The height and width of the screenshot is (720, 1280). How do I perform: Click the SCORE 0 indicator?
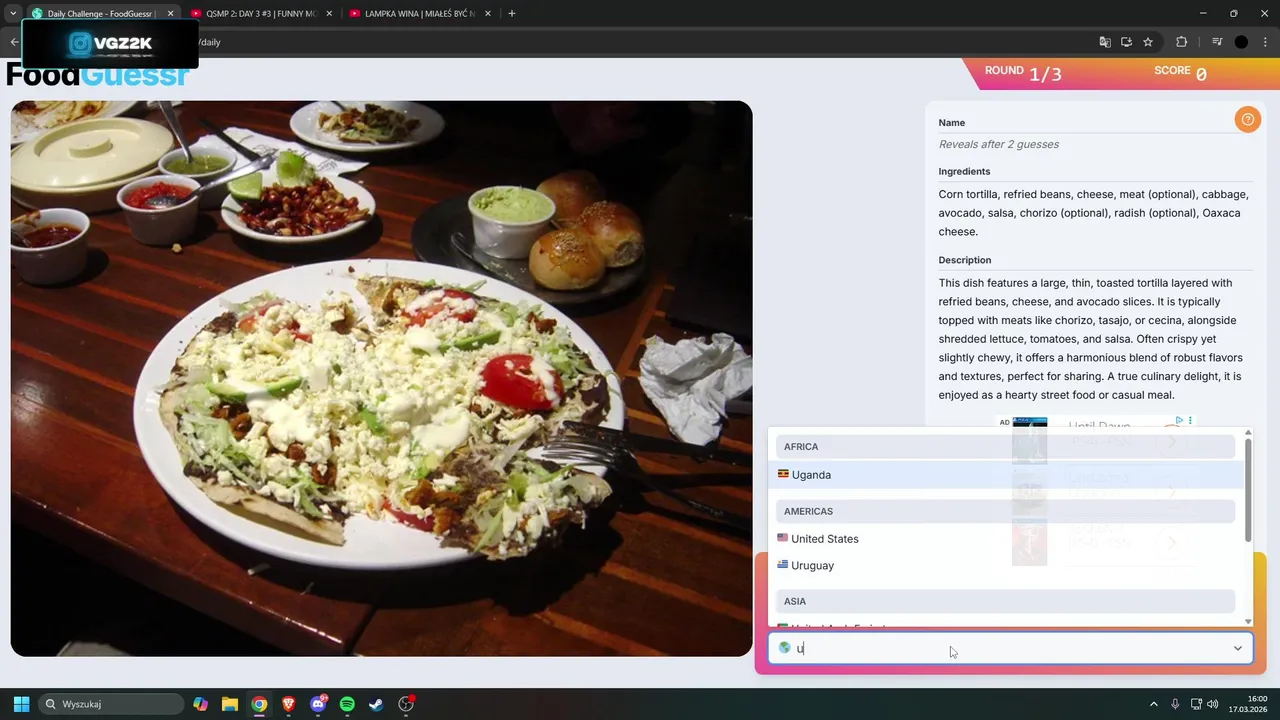[x=1180, y=73]
